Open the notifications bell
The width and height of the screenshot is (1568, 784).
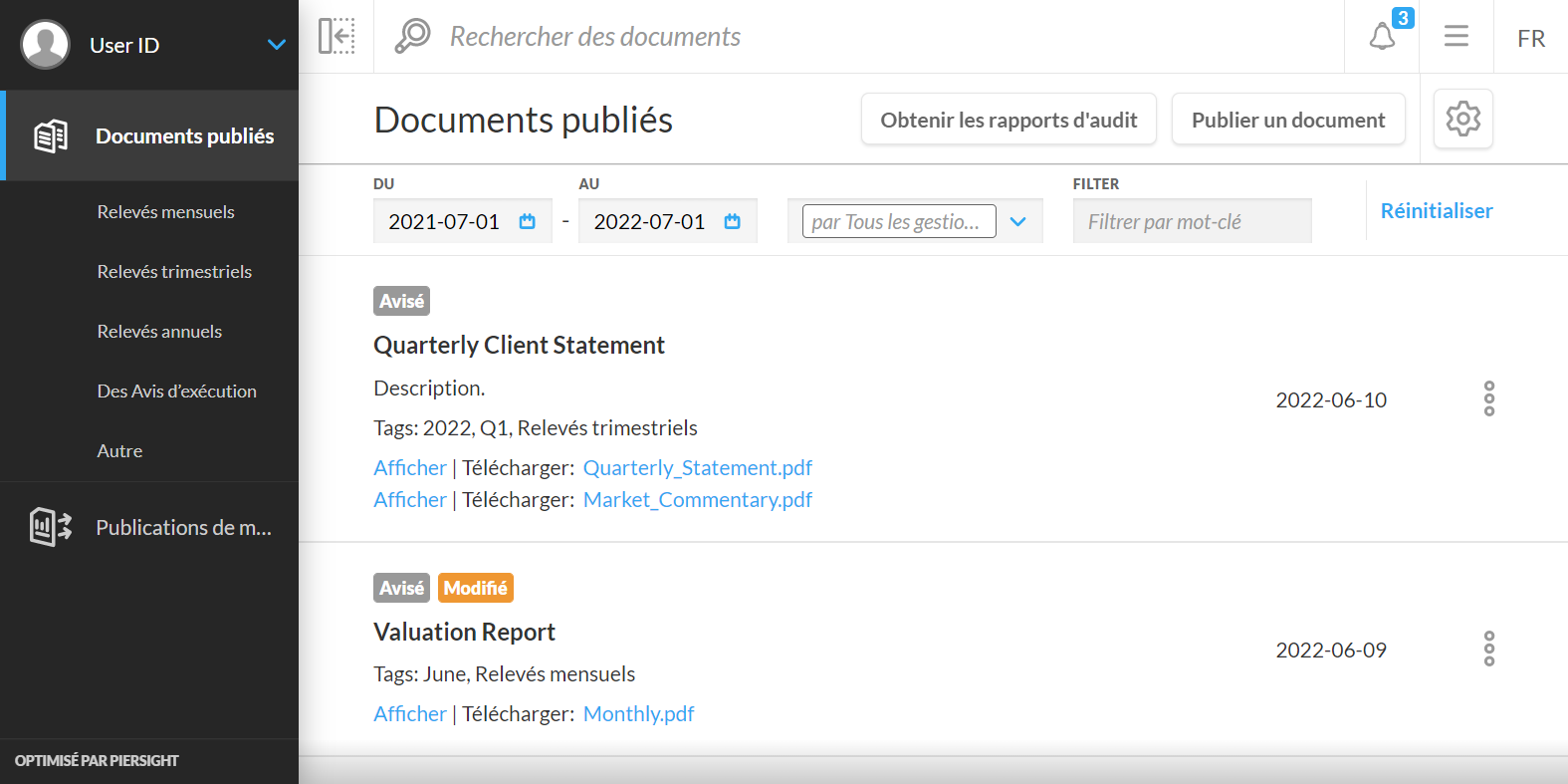[x=1382, y=37]
